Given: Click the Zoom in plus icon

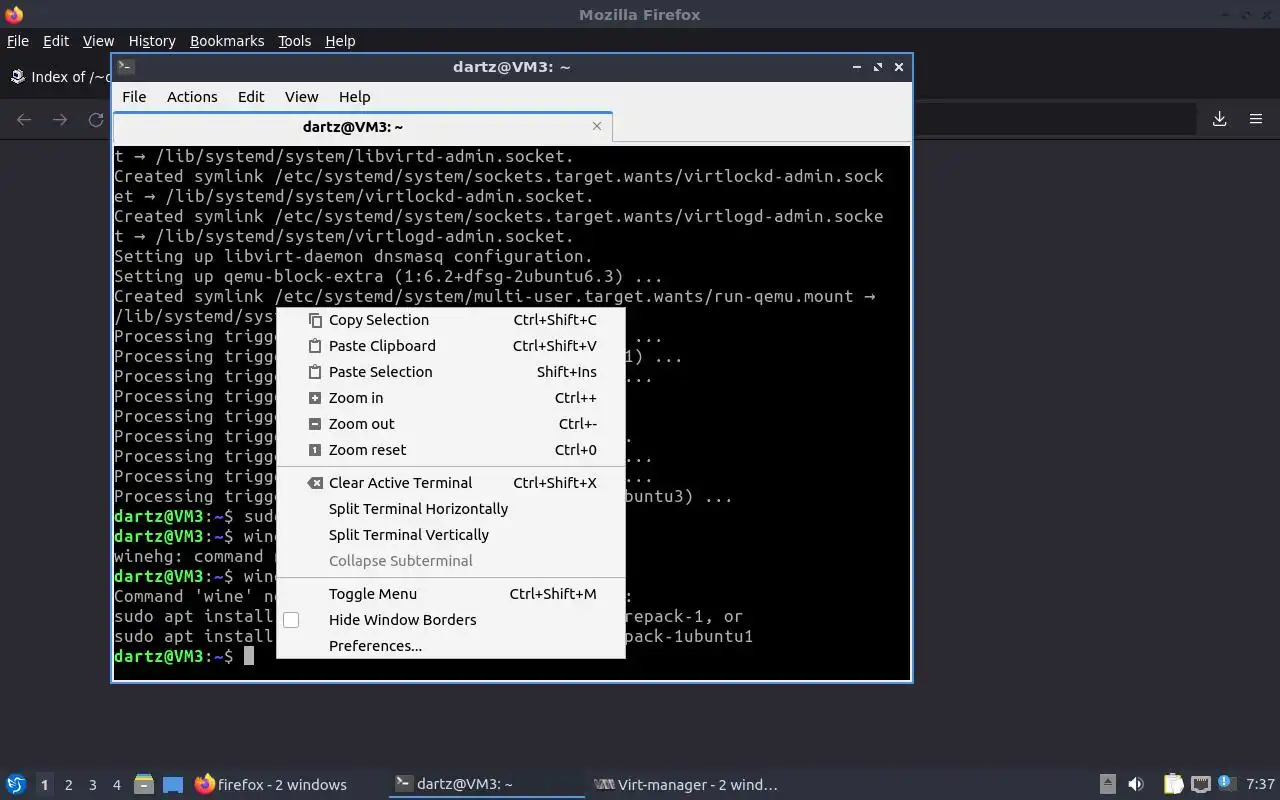Looking at the screenshot, I should (x=315, y=398).
